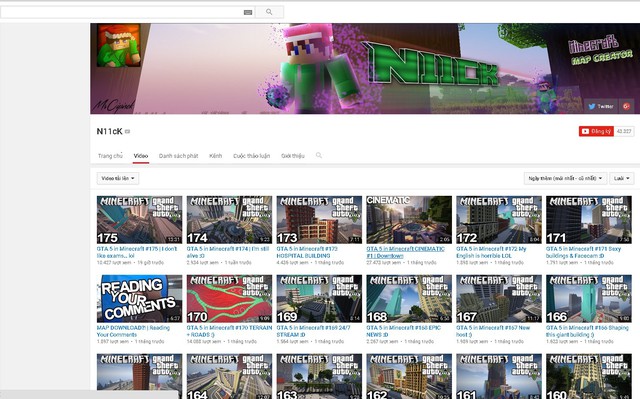This screenshot has height=399, width=640.
Task: Open thumbnail of video 162
Action: [409, 376]
